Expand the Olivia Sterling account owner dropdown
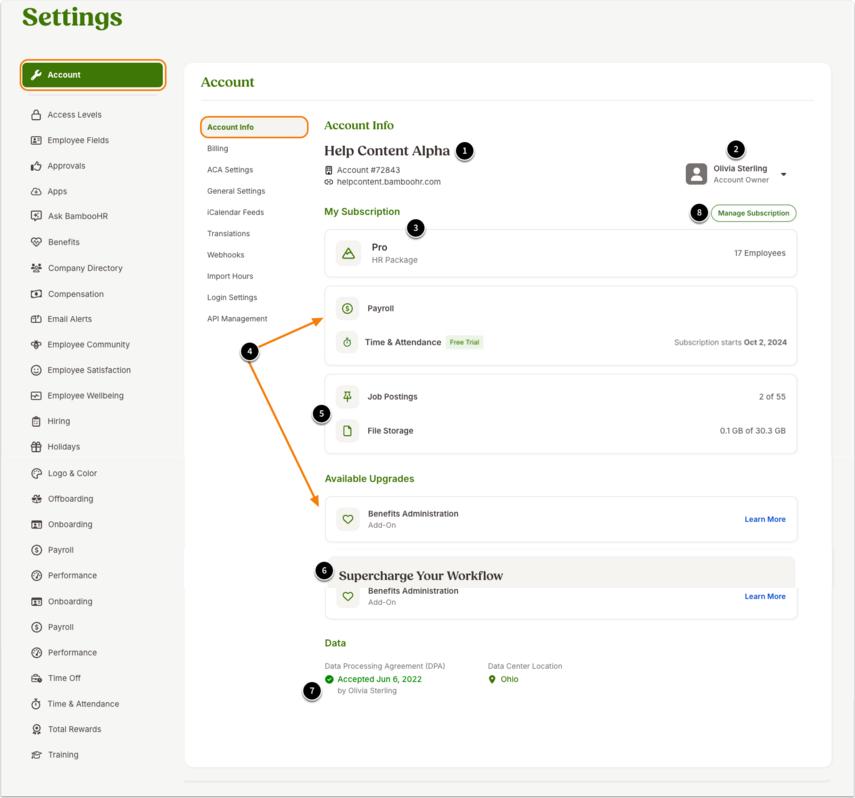This screenshot has height=798, width=855. click(x=784, y=175)
